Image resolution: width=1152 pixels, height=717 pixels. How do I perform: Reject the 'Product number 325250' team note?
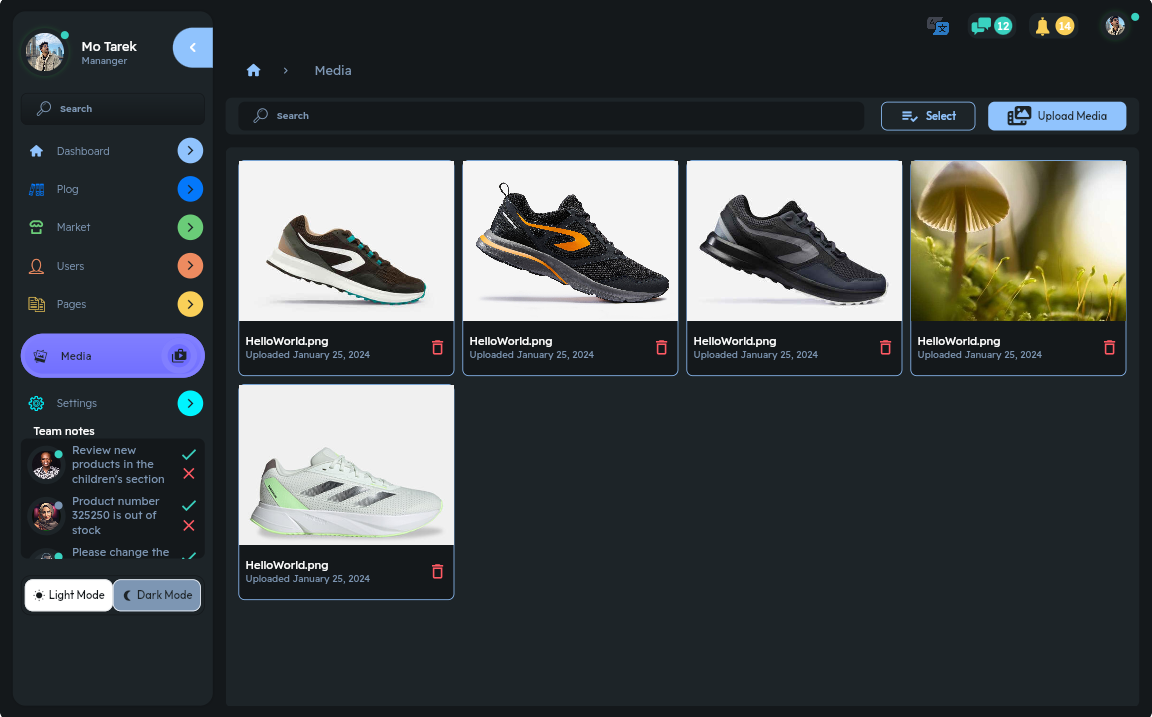click(189, 526)
